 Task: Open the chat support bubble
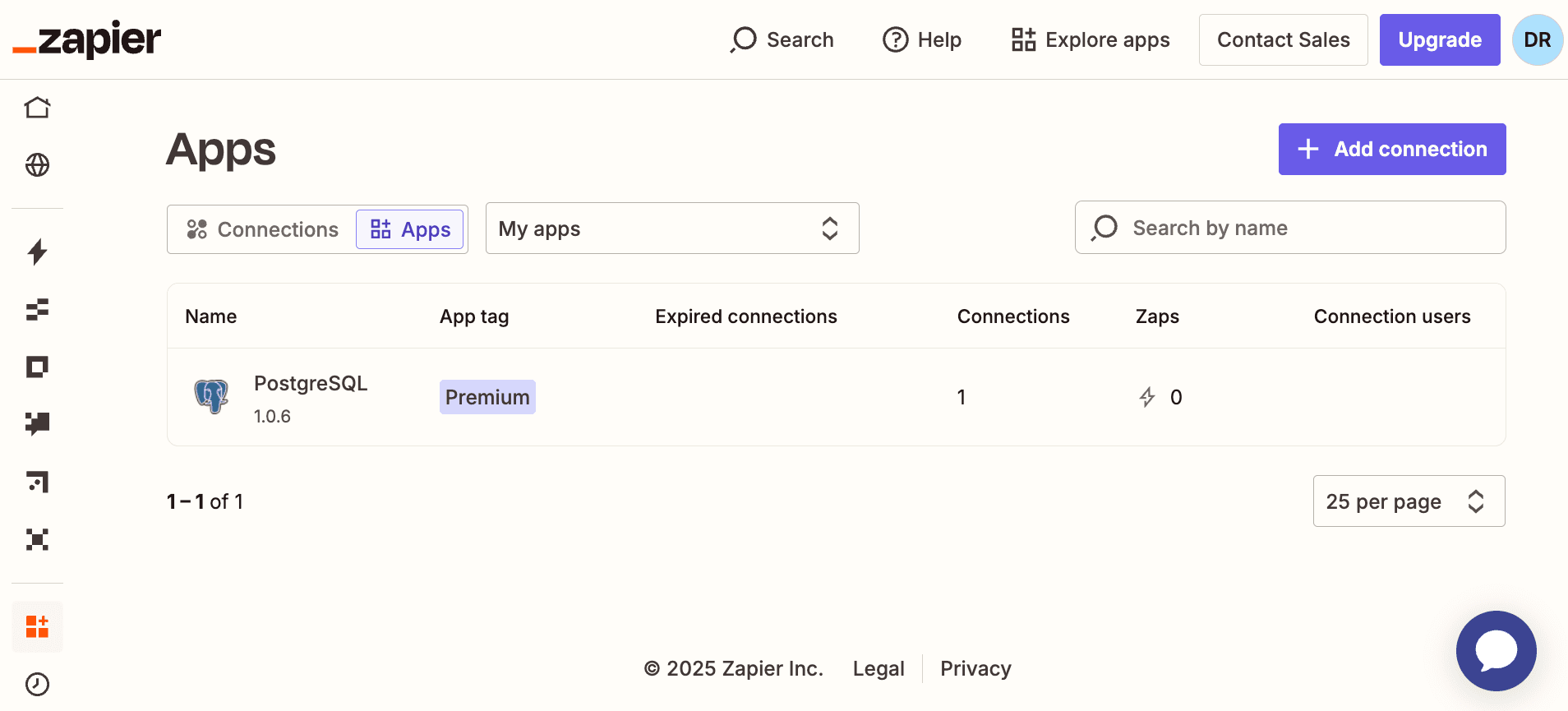pos(1496,651)
